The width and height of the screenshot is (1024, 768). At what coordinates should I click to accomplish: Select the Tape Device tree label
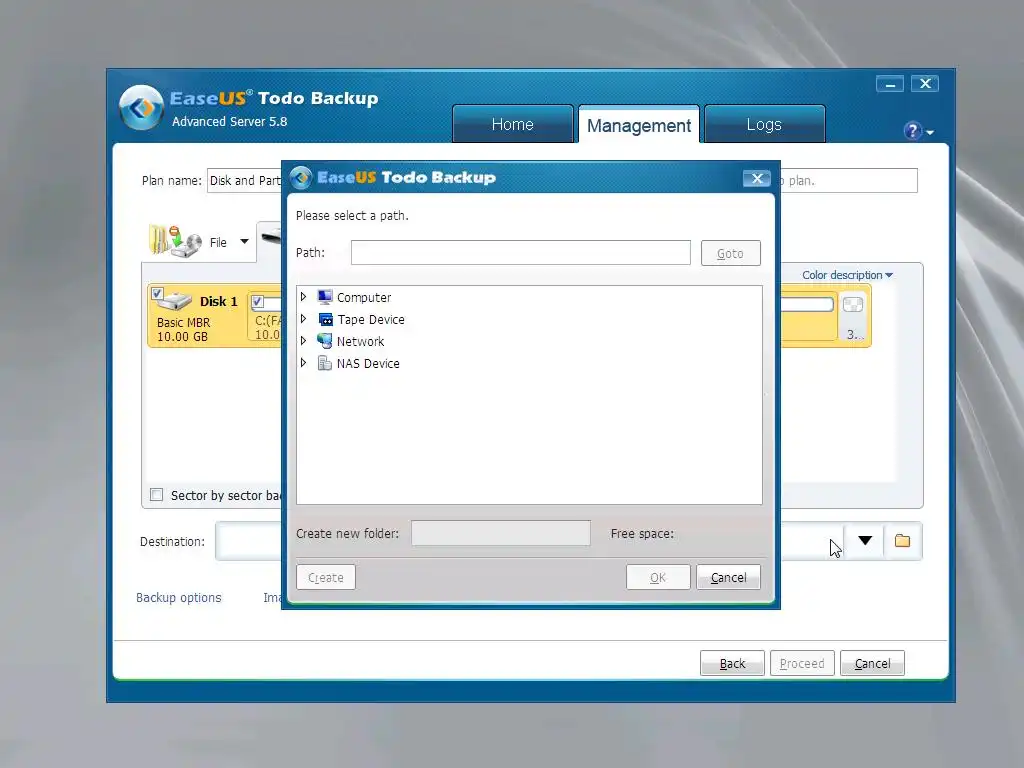tap(371, 319)
